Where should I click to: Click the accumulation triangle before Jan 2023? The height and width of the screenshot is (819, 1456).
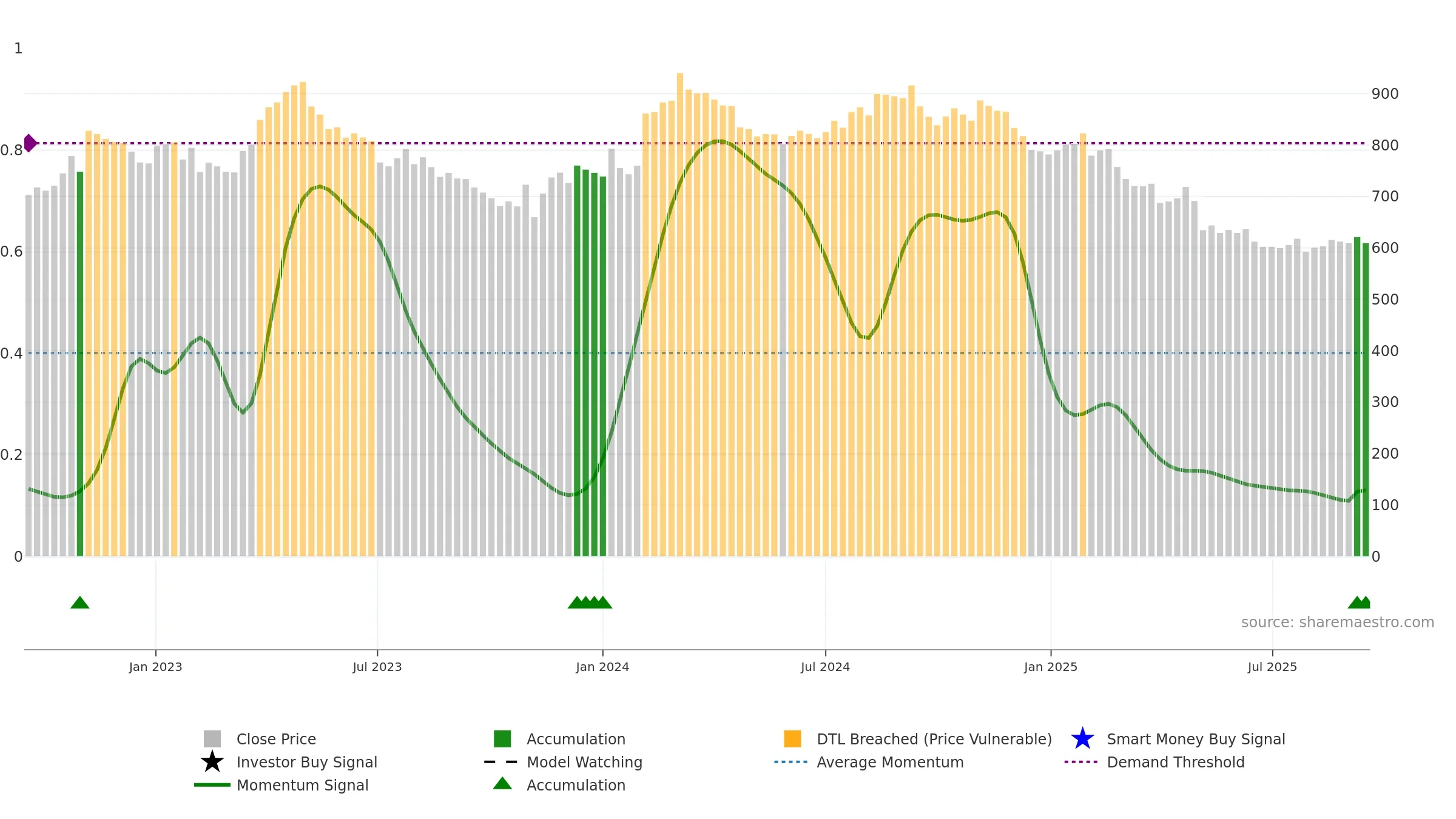80,602
